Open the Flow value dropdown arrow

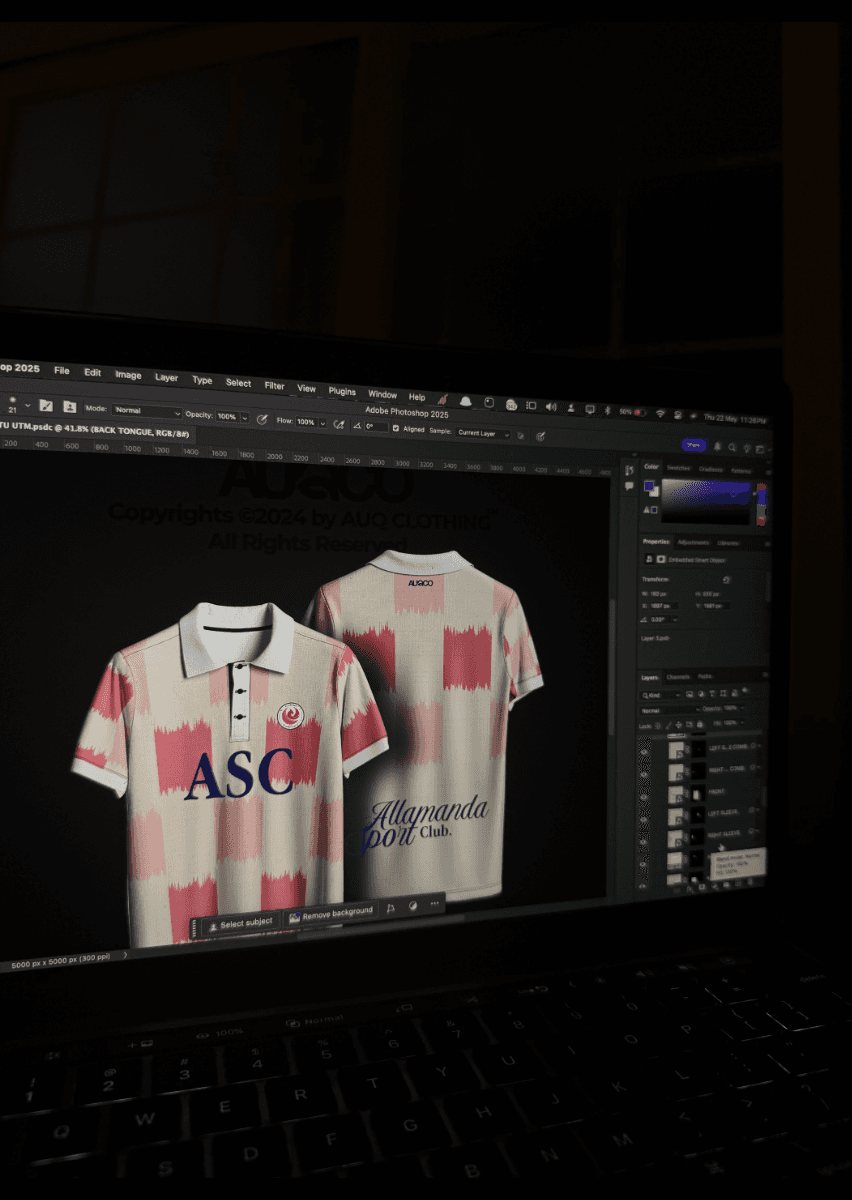322,422
